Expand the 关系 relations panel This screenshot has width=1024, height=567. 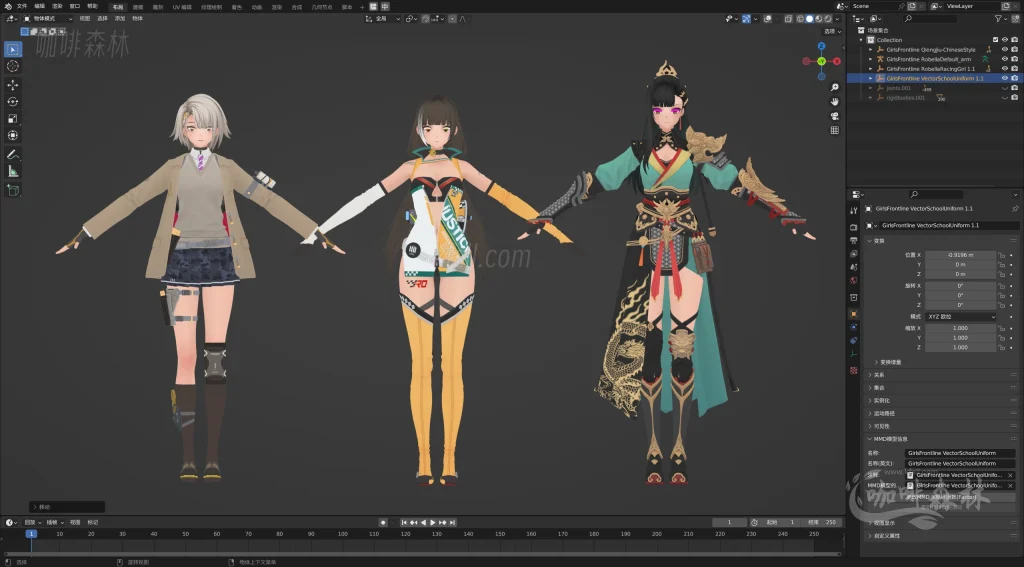click(878, 375)
